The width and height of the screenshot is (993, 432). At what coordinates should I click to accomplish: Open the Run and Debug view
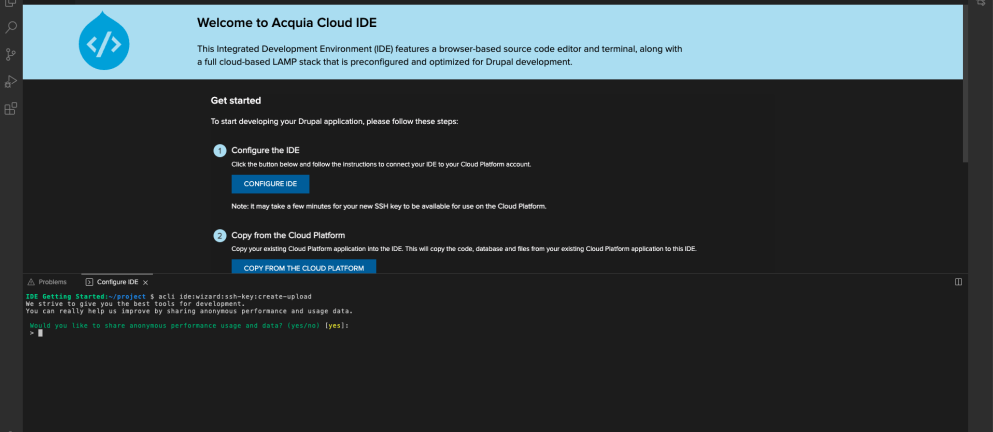coord(11,81)
